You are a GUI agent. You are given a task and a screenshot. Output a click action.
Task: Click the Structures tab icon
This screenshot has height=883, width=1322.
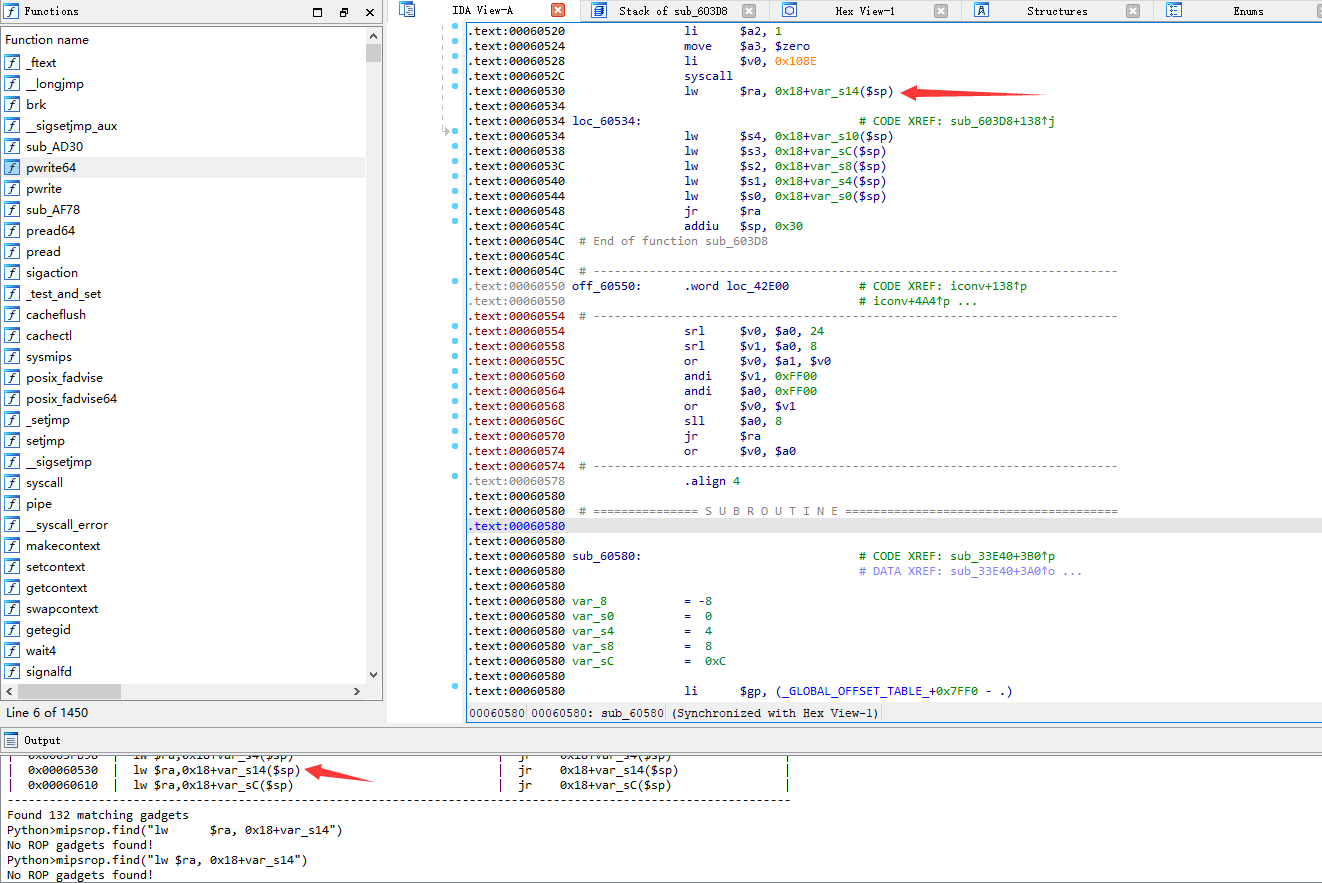point(981,11)
